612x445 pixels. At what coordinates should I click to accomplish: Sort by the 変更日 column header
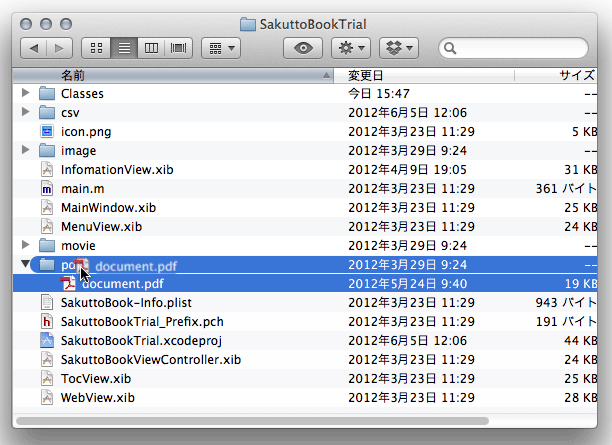pyautogui.click(x=424, y=75)
